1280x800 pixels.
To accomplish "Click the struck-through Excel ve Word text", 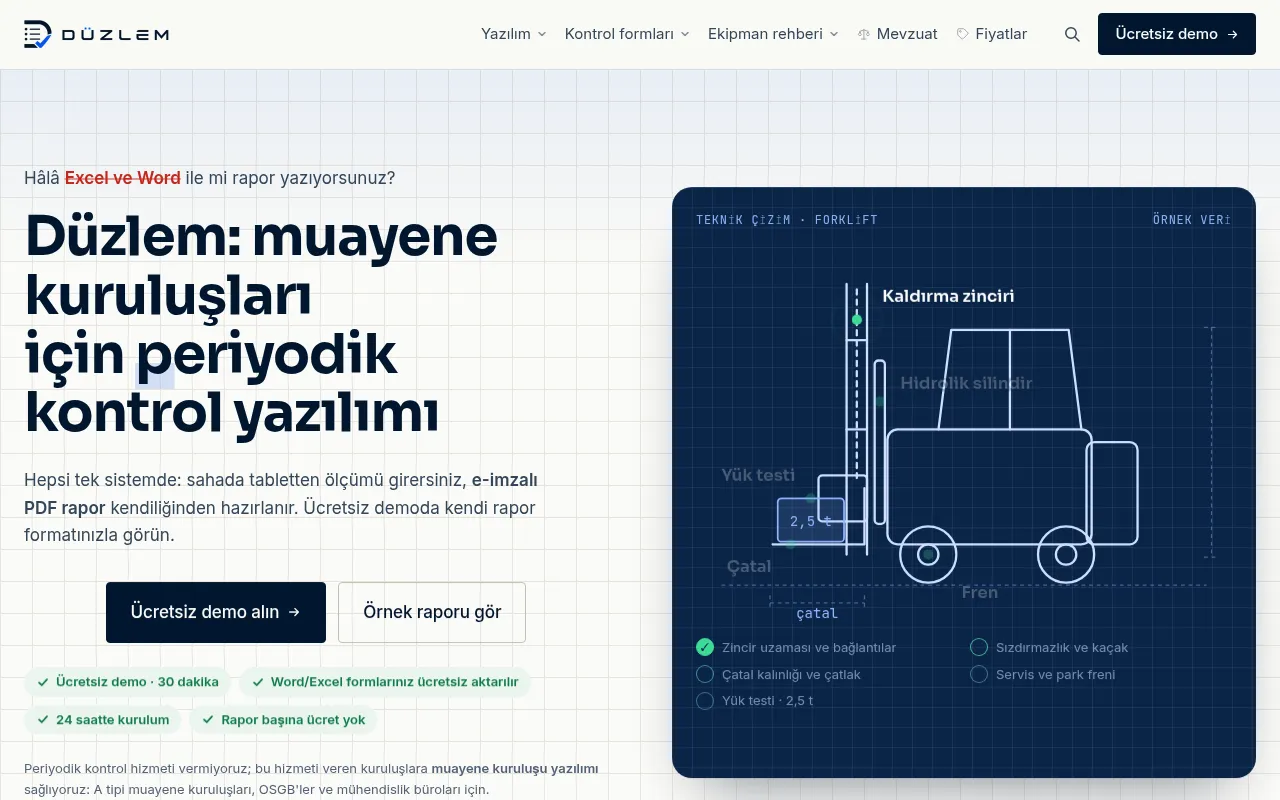I will [x=123, y=178].
